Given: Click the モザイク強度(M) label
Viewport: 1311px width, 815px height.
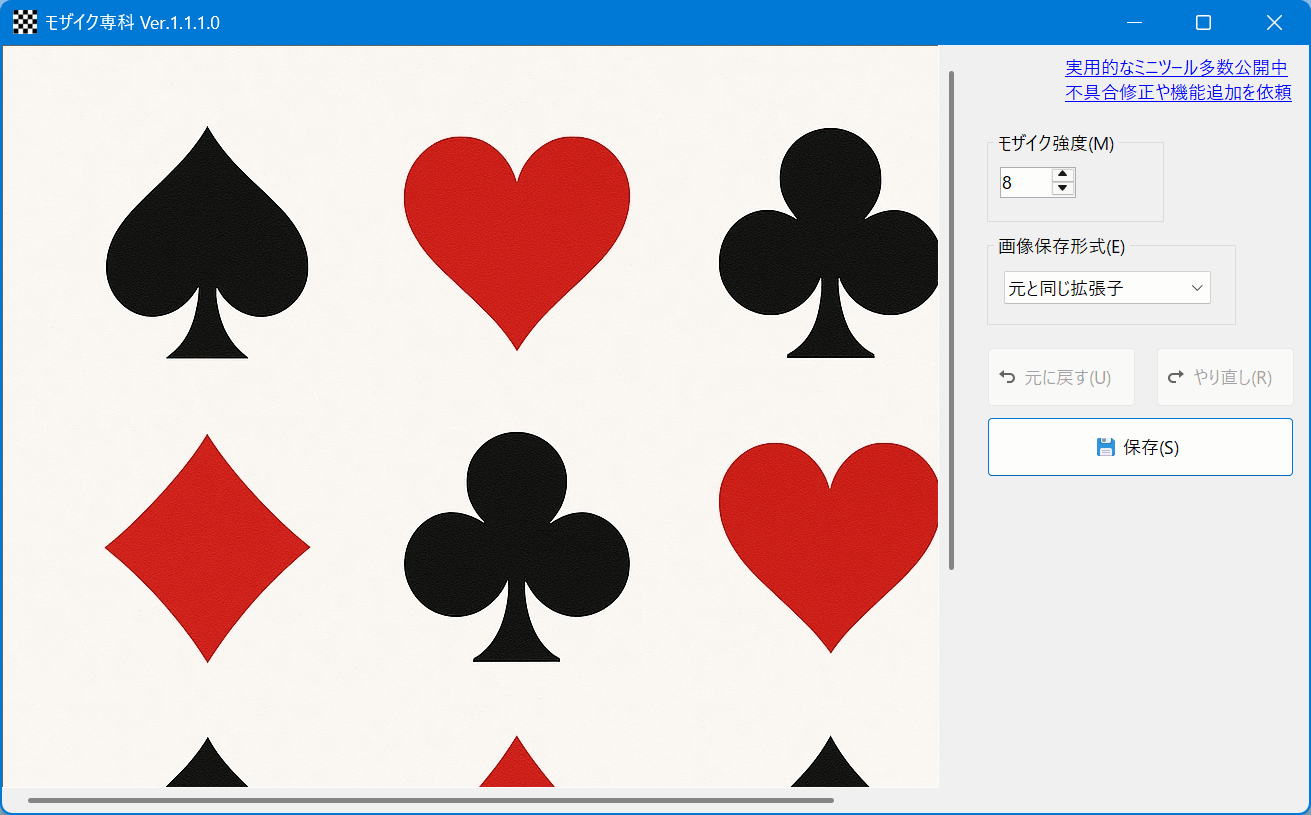Looking at the screenshot, I should [1056, 143].
